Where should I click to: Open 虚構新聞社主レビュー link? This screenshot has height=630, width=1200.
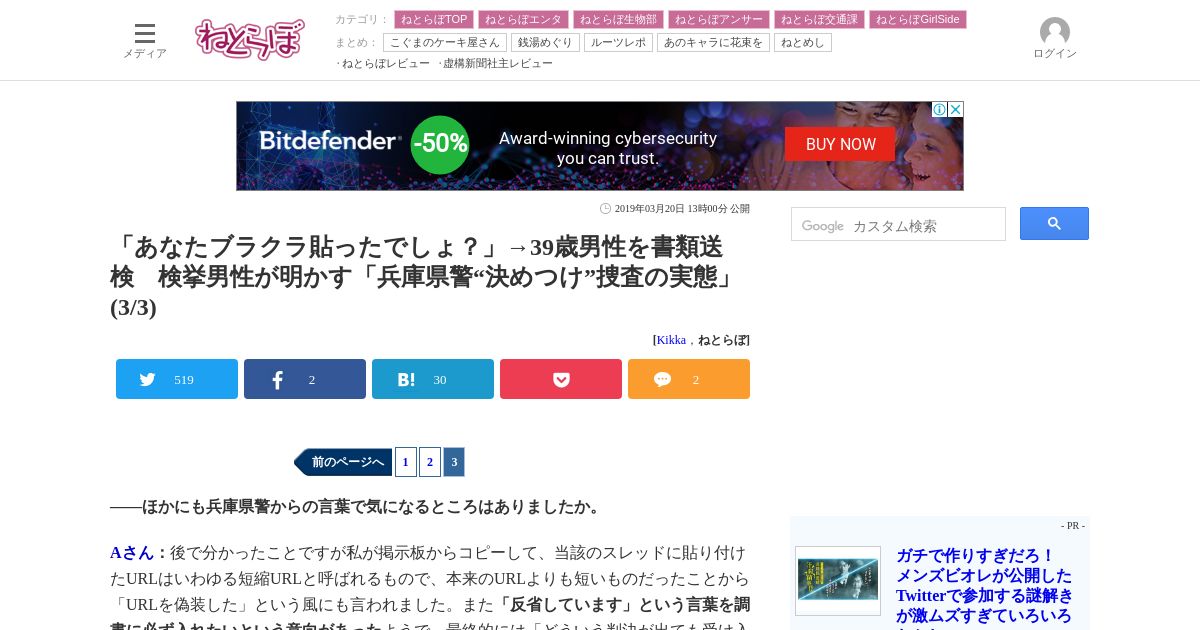[498, 63]
